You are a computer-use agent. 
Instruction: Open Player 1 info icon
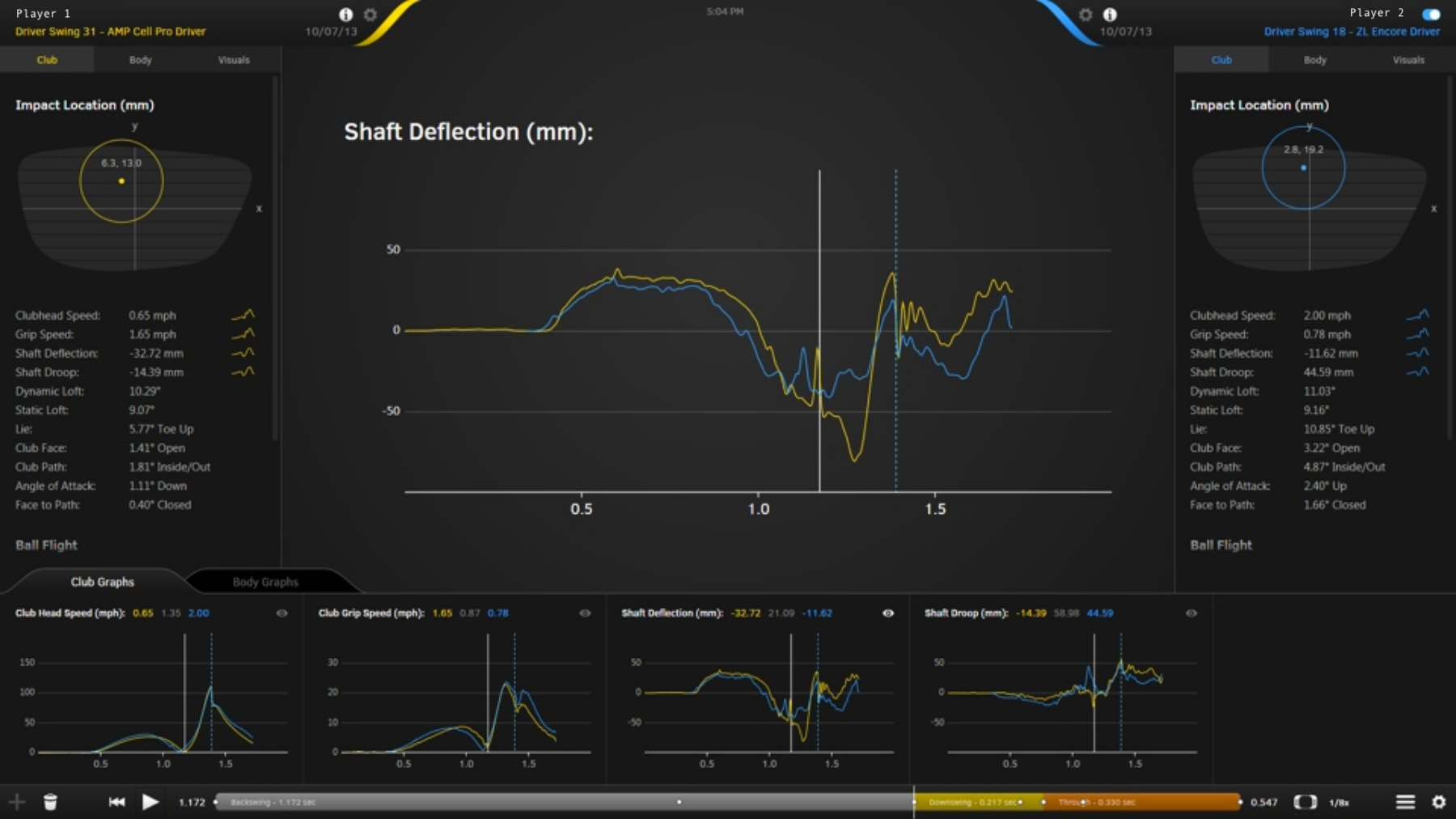pos(345,15)
